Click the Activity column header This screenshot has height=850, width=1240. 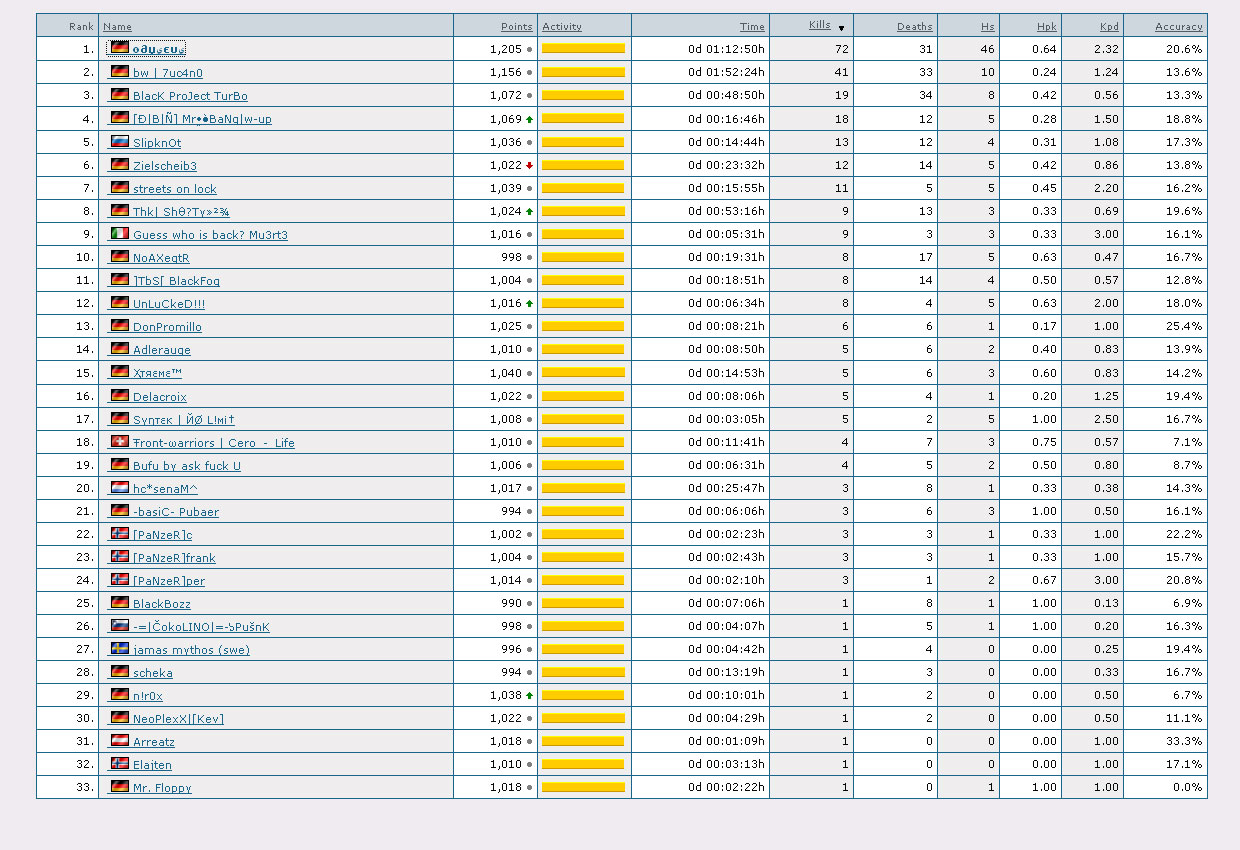coord(562,27)
